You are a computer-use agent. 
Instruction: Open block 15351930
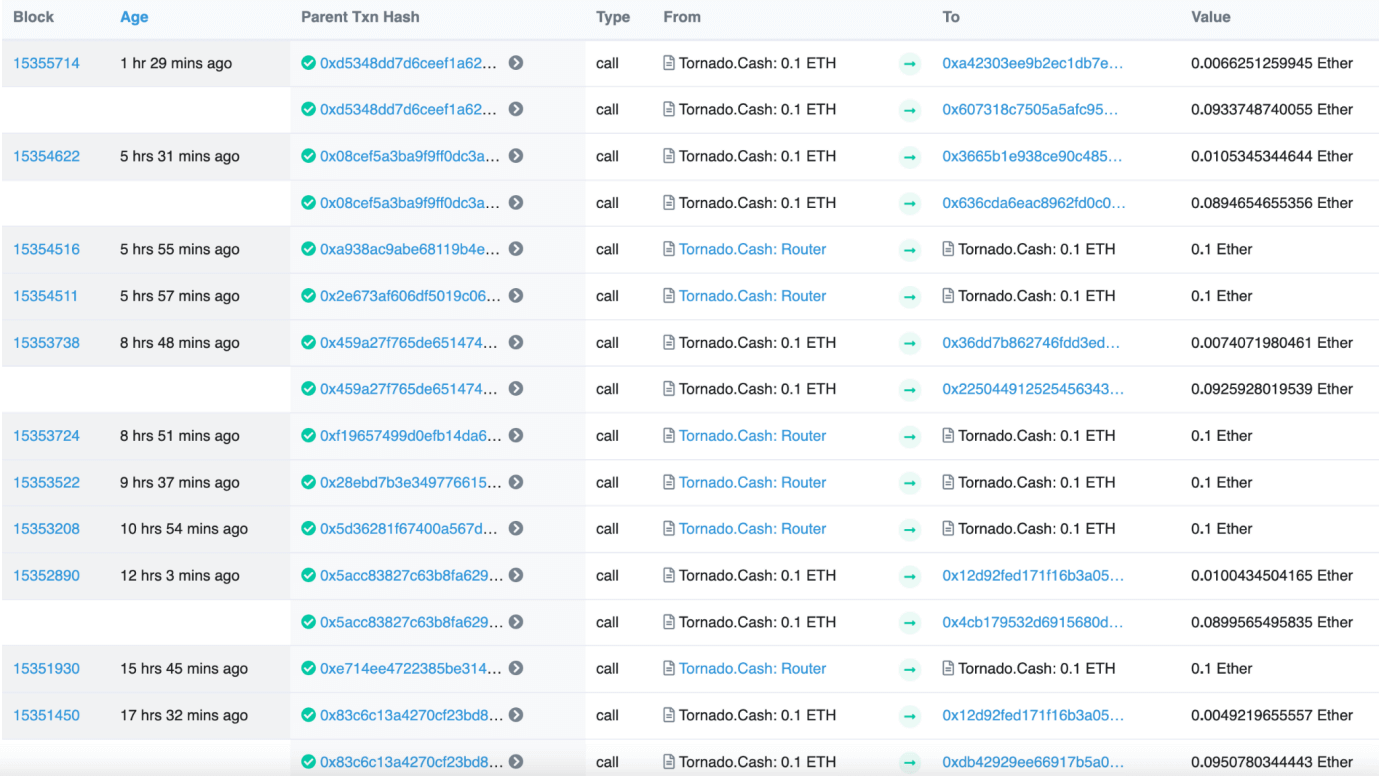tap(46, 669)
